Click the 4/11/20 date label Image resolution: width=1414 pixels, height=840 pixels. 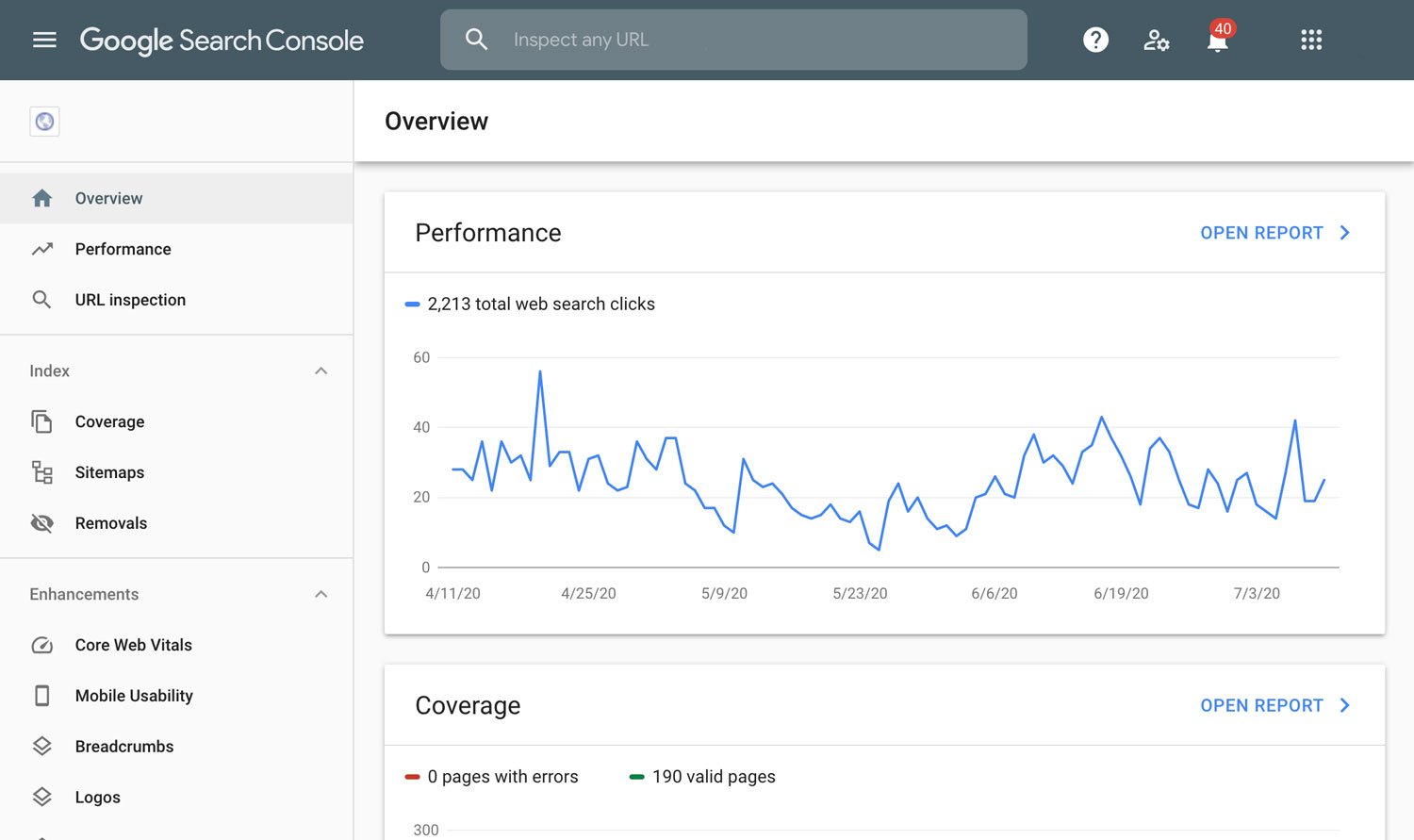[x=452, y=593]
